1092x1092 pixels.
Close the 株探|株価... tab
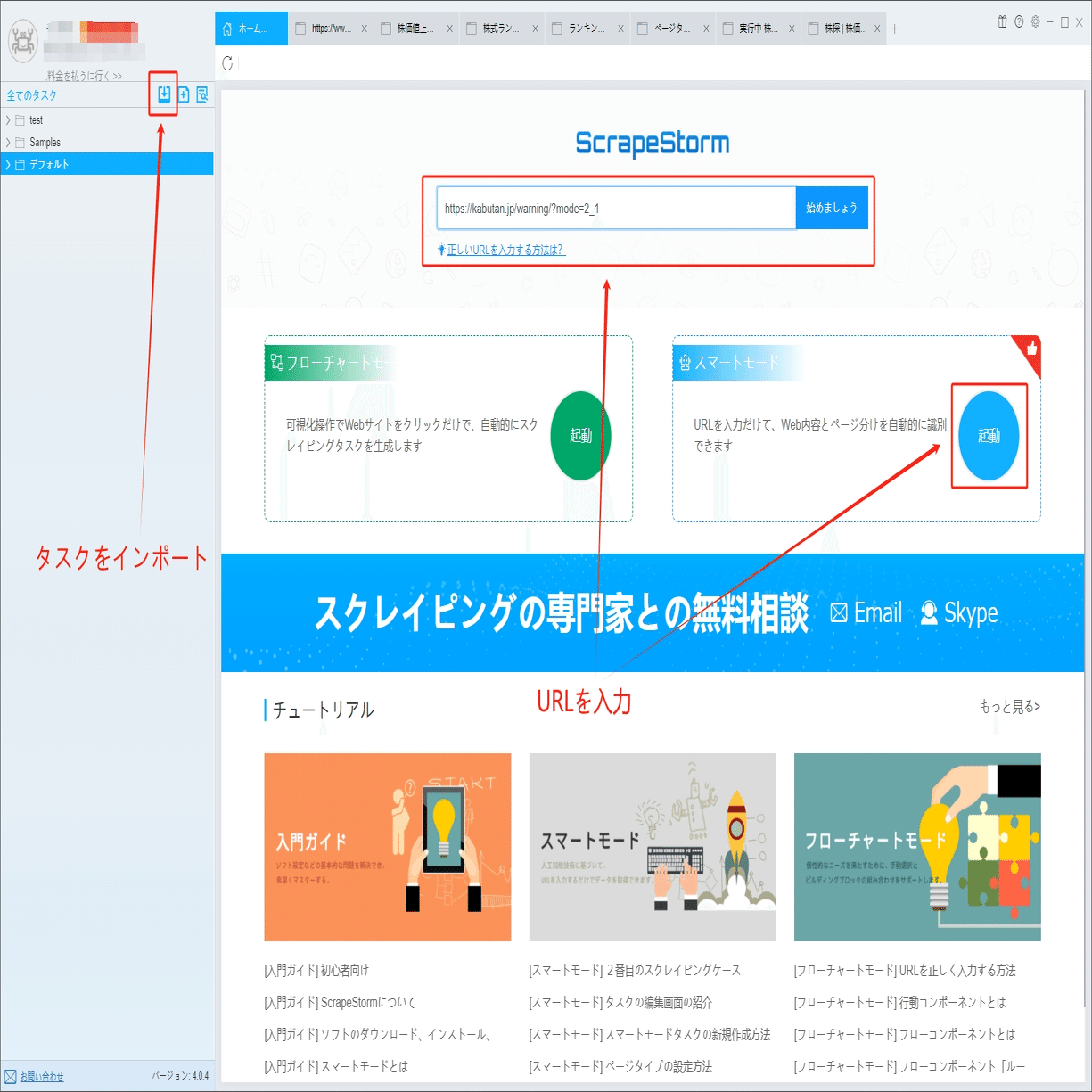coord(877,29)
